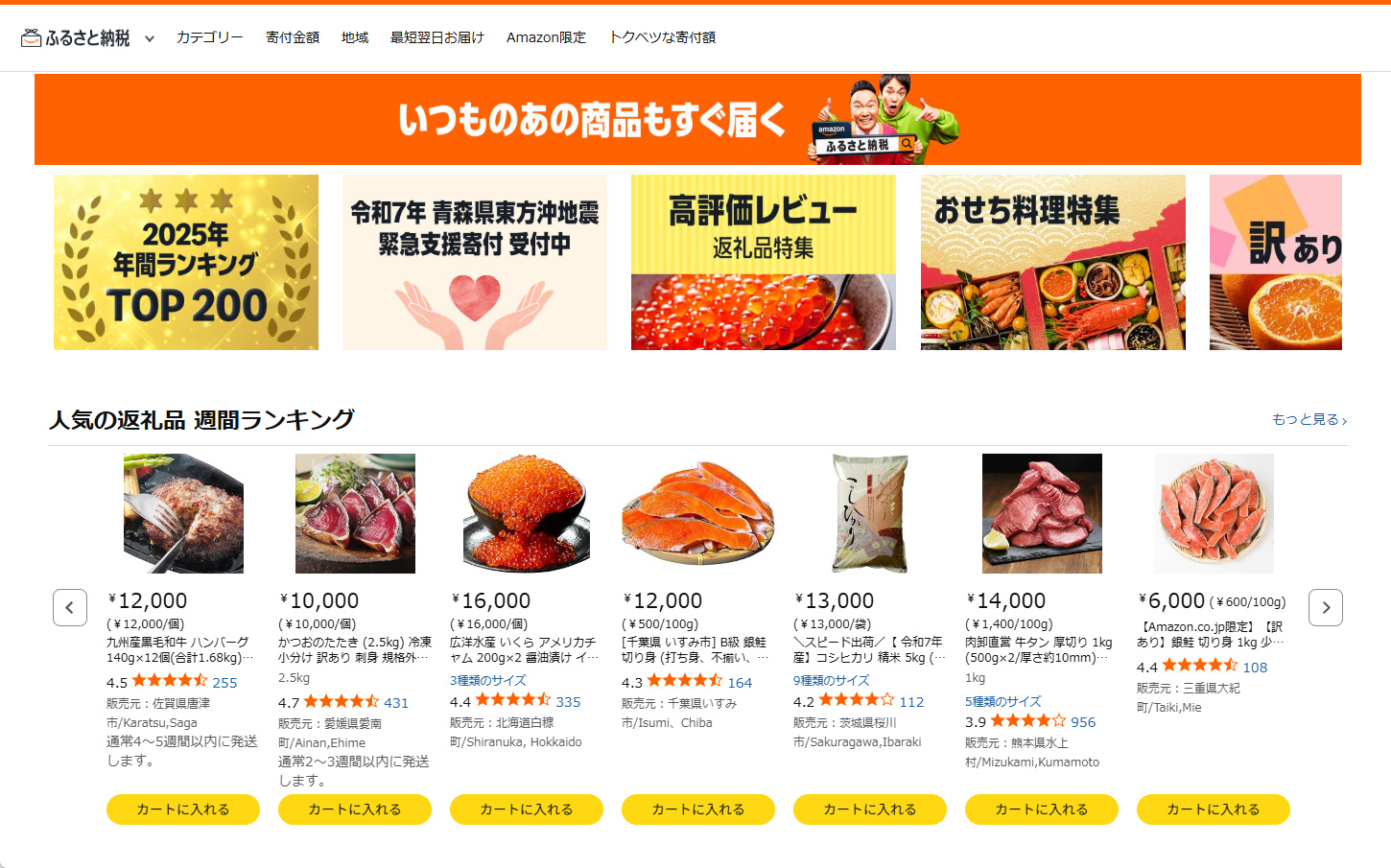Image resolution: width=1391 pixels, height=868 pixels.
Task: Open 3種類のサイズ options for いくら
Action: pos(488,680)
